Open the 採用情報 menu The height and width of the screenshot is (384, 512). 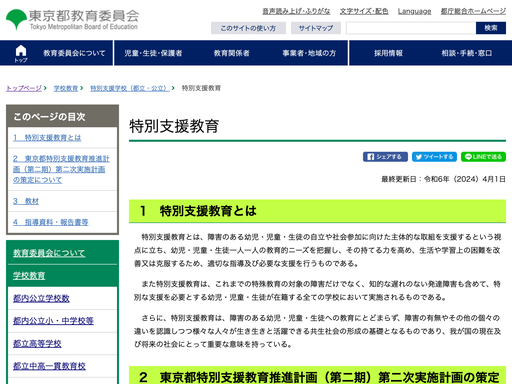(388, 53)
